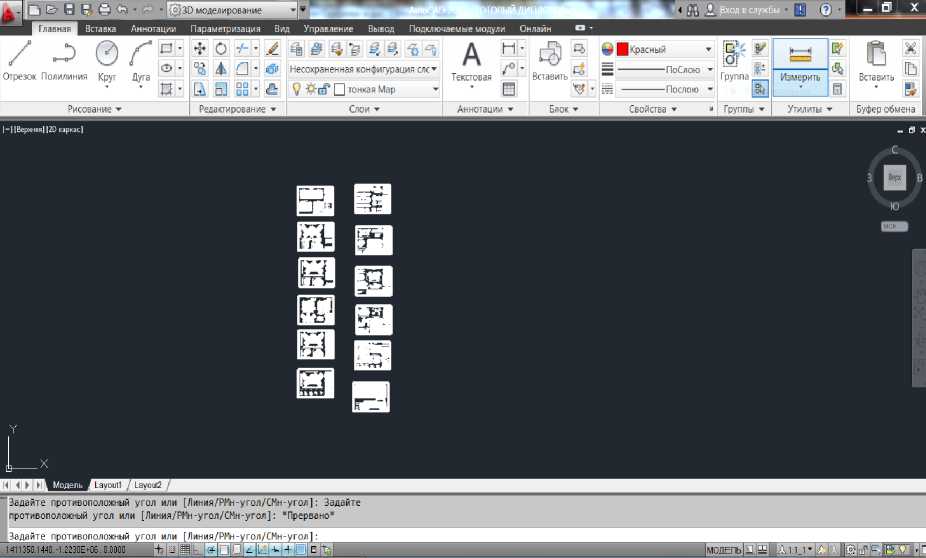Open the Layout1 sheet tab
Image resolution: width=926 pixels, height=558 pixels.
pos(107,484)
